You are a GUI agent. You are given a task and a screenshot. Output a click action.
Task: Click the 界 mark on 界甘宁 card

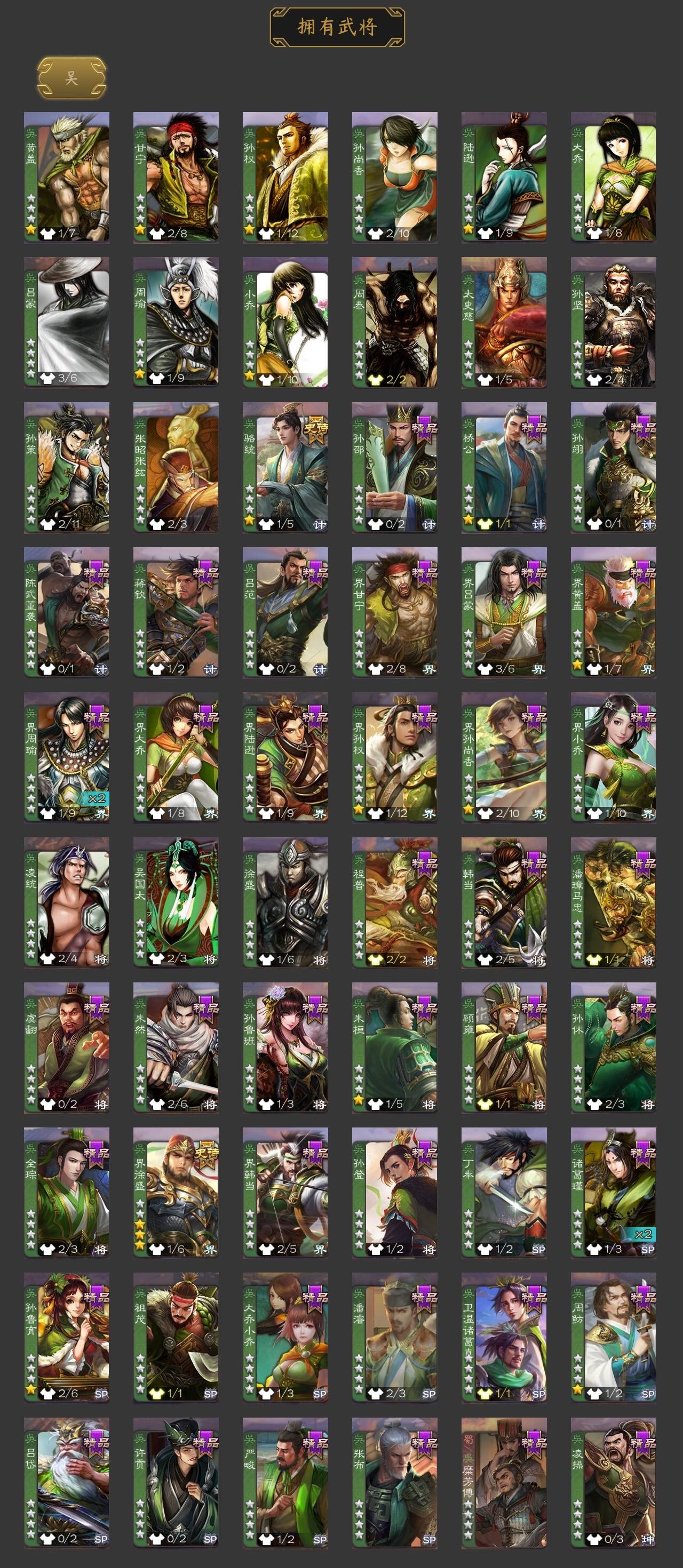click(x=429, y=669)
